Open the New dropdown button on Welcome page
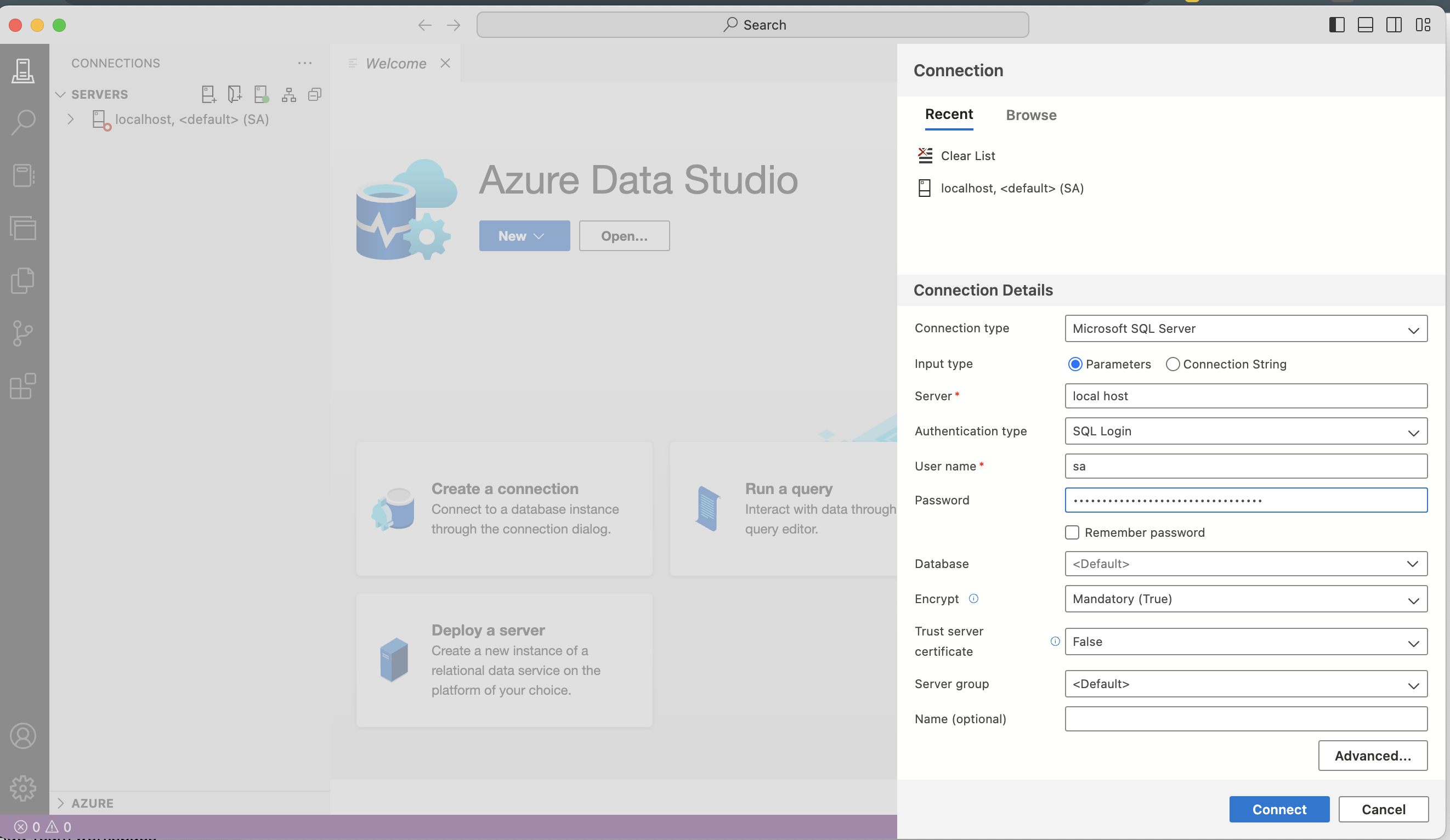Viewport: 1450px width, 840px height. (524, 236)
